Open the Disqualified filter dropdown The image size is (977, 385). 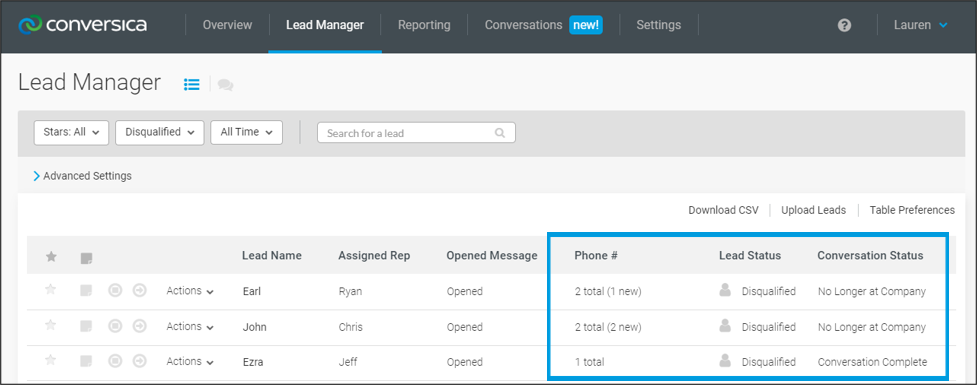click(x=160, y=132)
